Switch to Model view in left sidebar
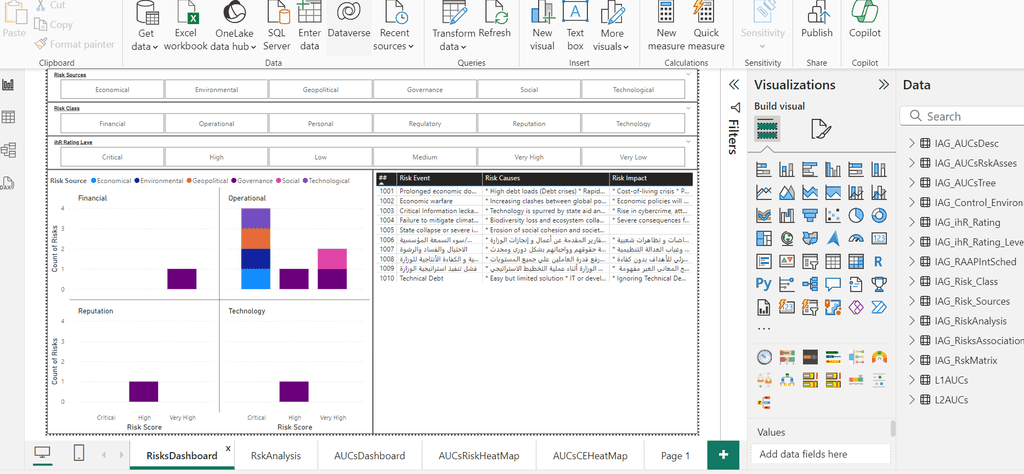The image size is (1024, 474). point(9,150)
